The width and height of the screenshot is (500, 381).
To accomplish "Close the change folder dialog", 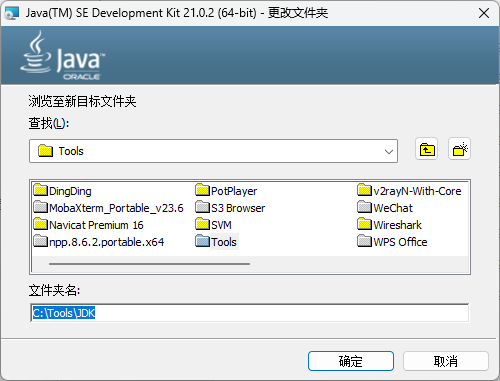I will (484, 13).
